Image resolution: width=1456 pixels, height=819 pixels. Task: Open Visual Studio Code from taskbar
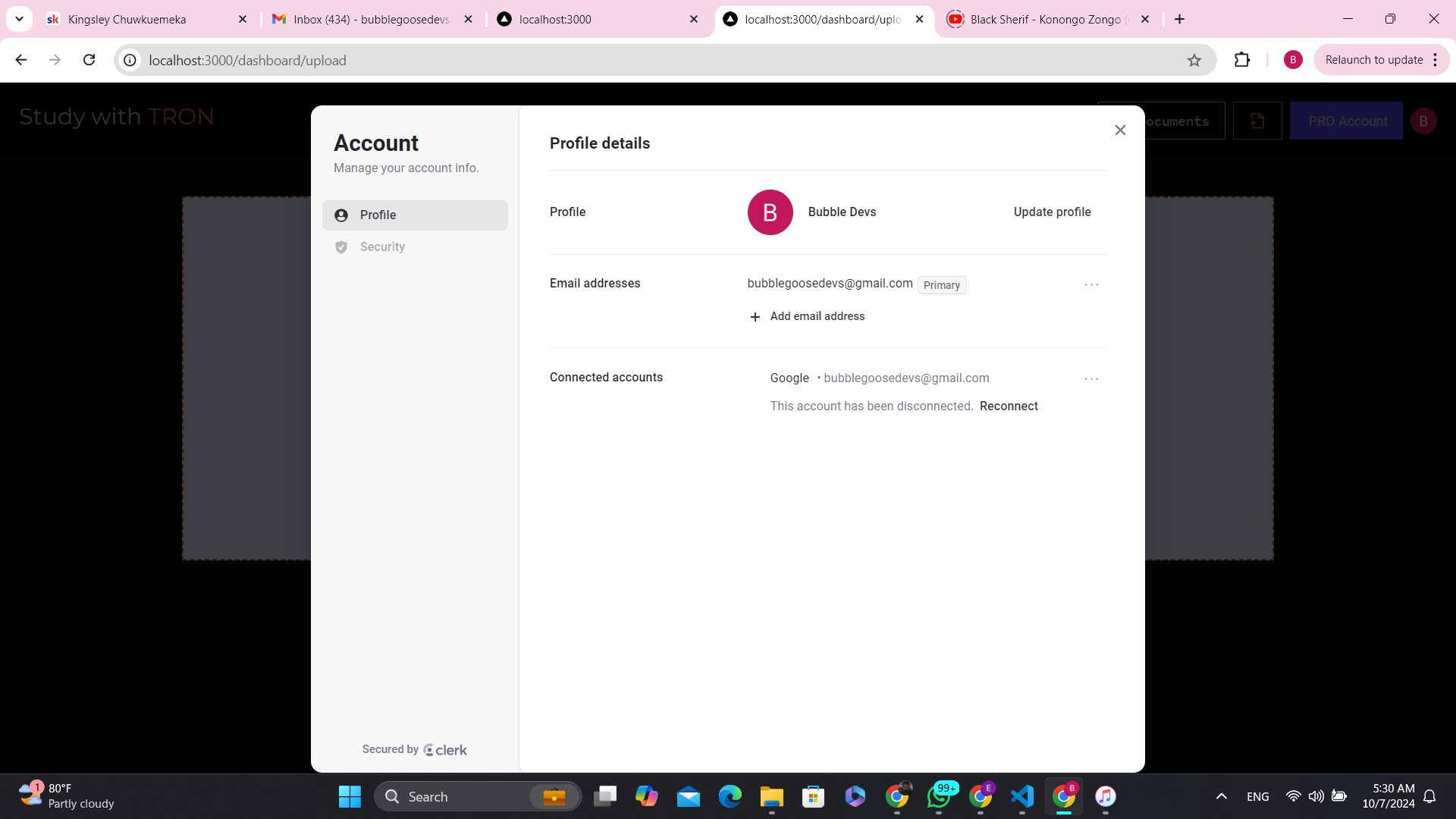[x=1022, y=796]
